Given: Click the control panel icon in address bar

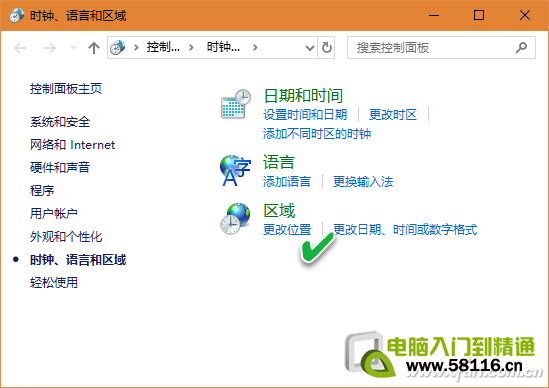Looking at the screenshot, I should point(118,48).
